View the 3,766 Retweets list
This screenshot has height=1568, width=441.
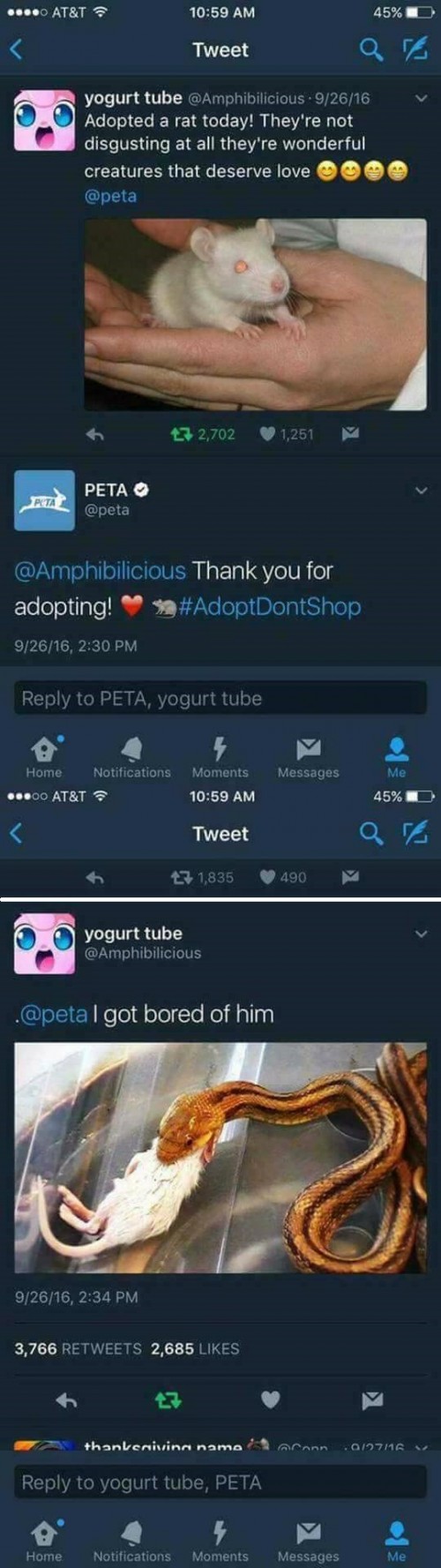click(x=78, y=1349)
